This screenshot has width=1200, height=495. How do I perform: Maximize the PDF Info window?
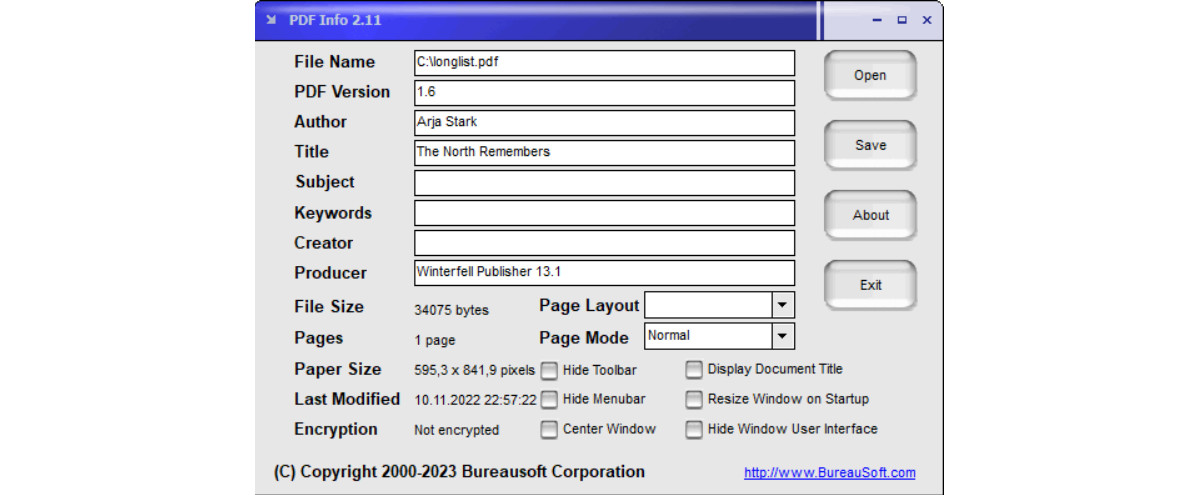tap(902, 20)
